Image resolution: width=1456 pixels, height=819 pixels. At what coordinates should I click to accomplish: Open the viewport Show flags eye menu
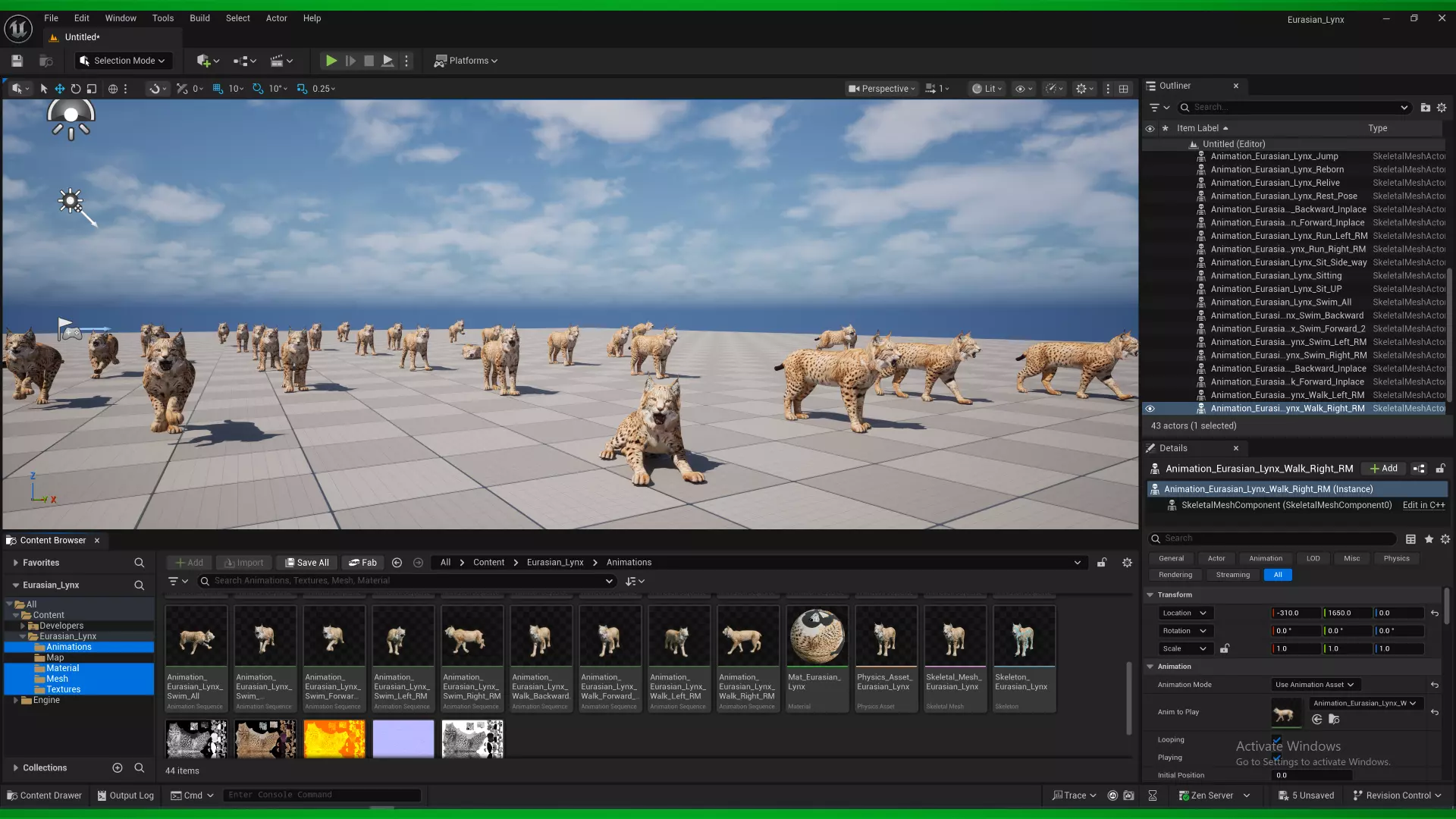(x=1025, y=89)
